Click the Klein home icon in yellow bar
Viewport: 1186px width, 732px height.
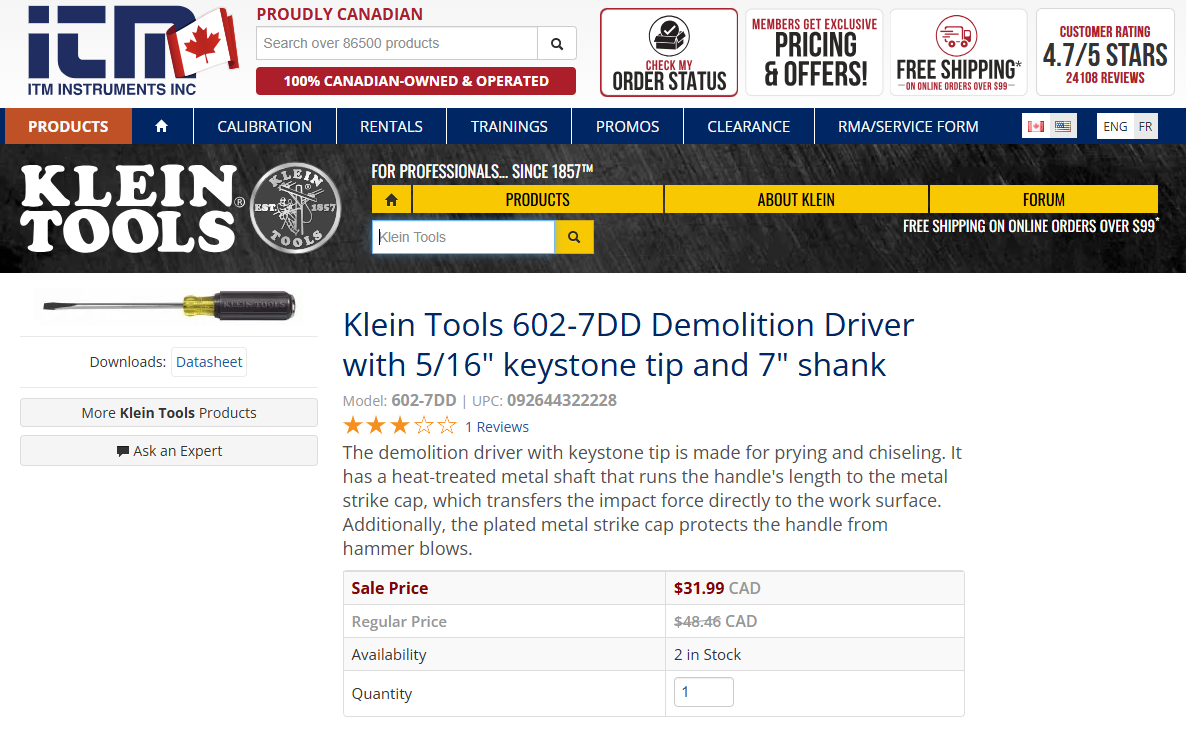391,199
